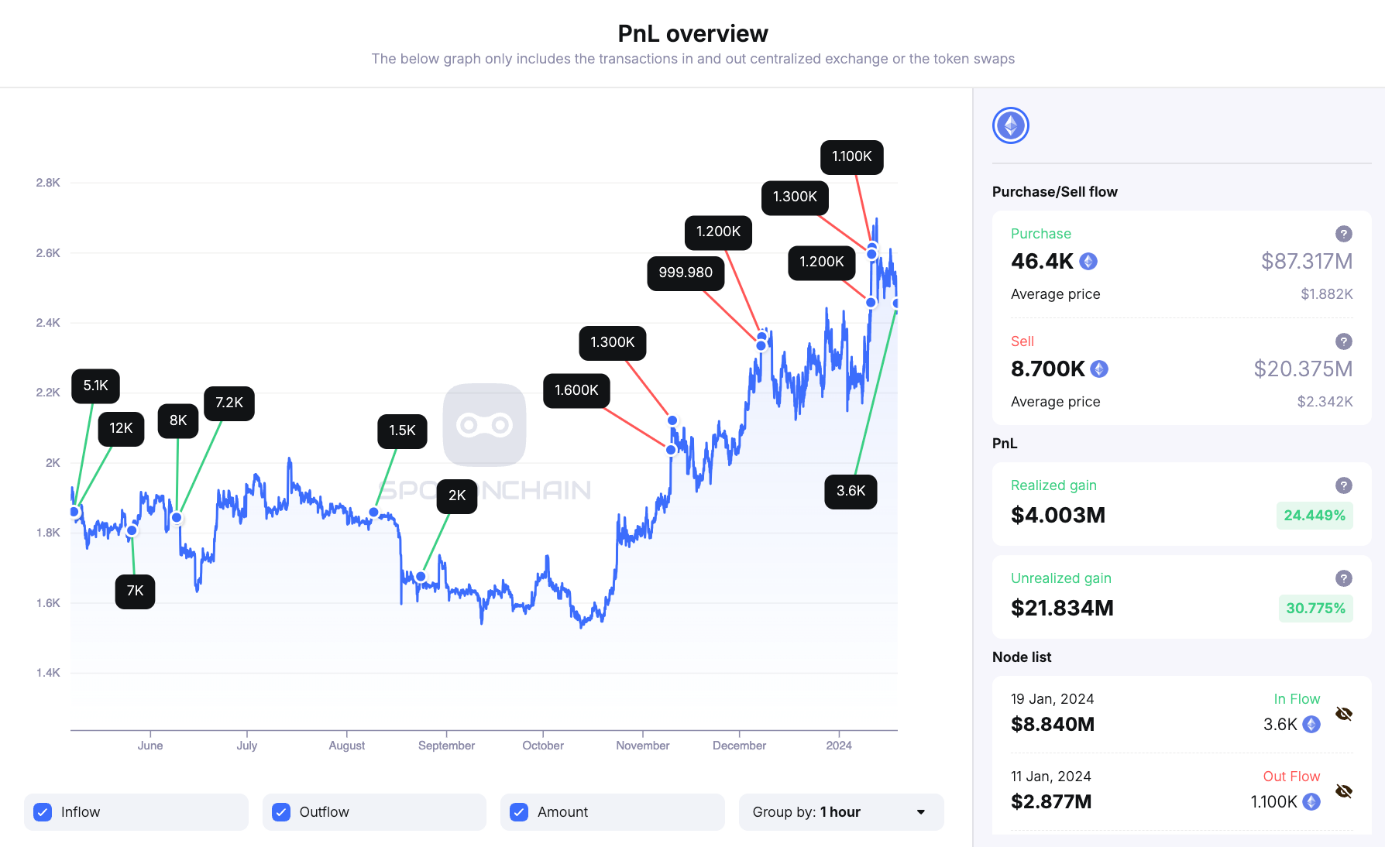Viewport: 1385px width, 847px height.
Task: Uncheck the Outflow checkbox
Action: [x=280, y=812]
